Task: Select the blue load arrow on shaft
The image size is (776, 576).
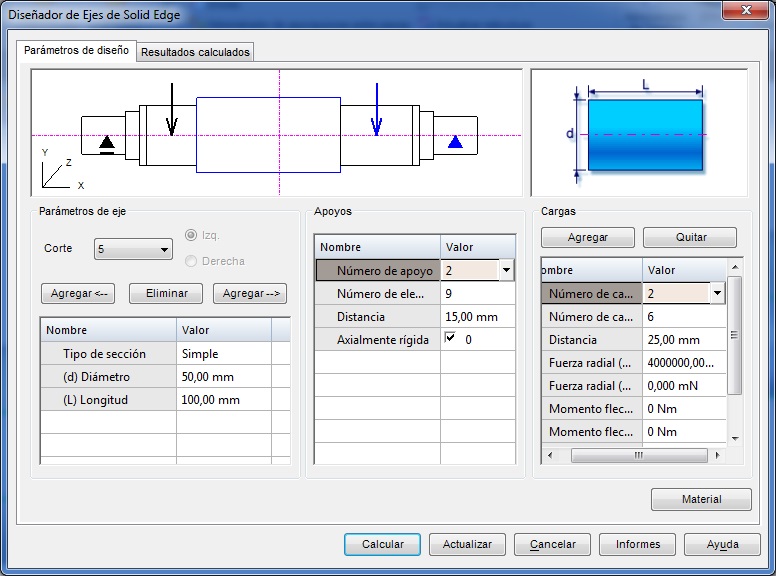Action: pyautogui.click(x=377, y=110)
